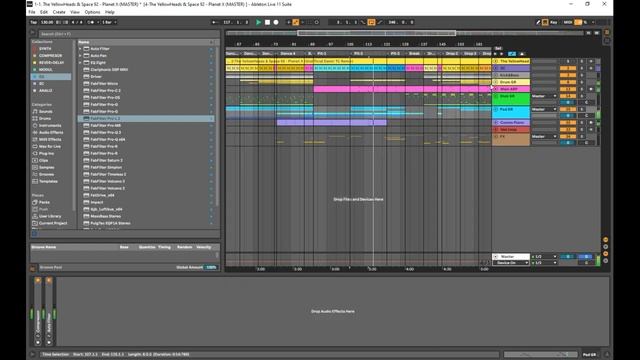Open the Device On automation chooser on Master
This screenshot has height=360, width=640.
511,263
